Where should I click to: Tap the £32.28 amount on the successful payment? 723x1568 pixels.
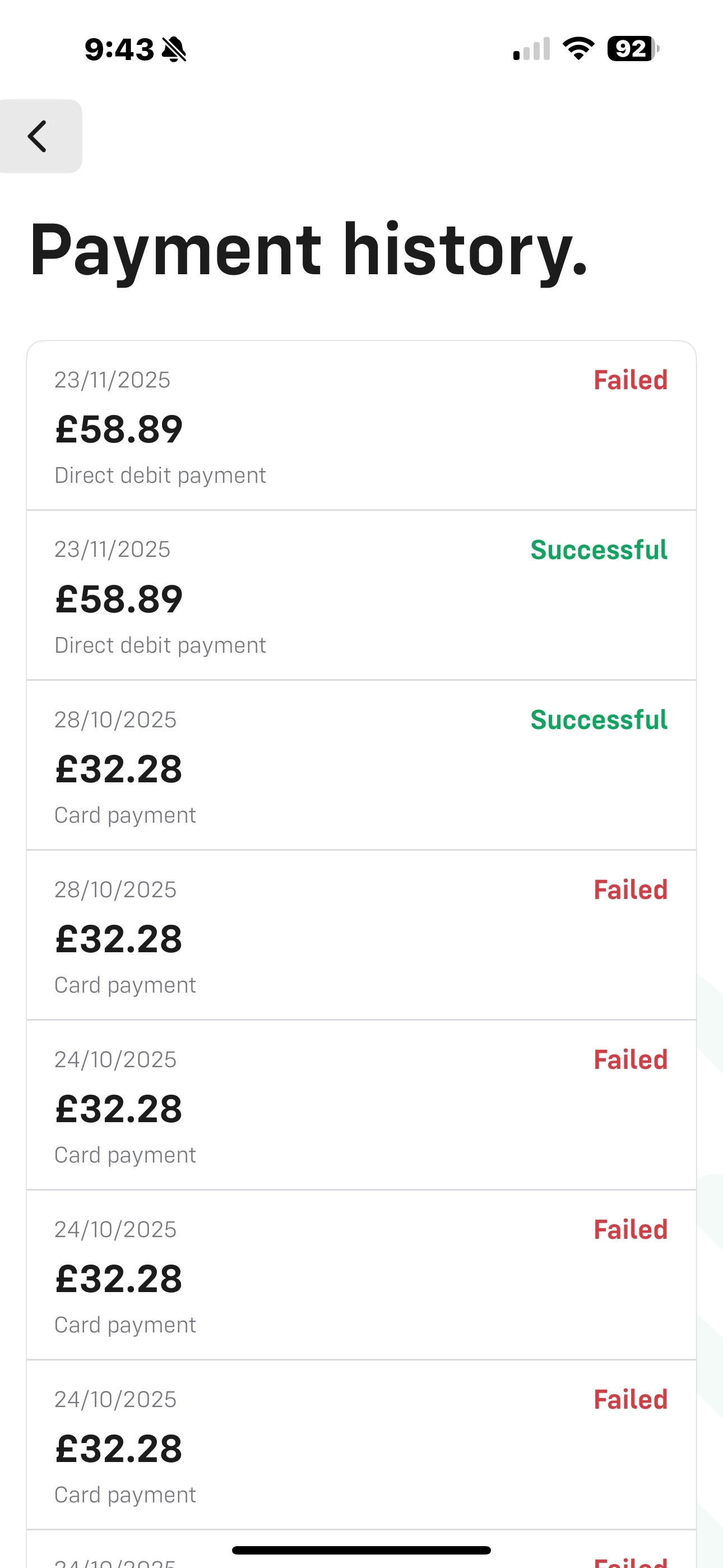point(119,769)
